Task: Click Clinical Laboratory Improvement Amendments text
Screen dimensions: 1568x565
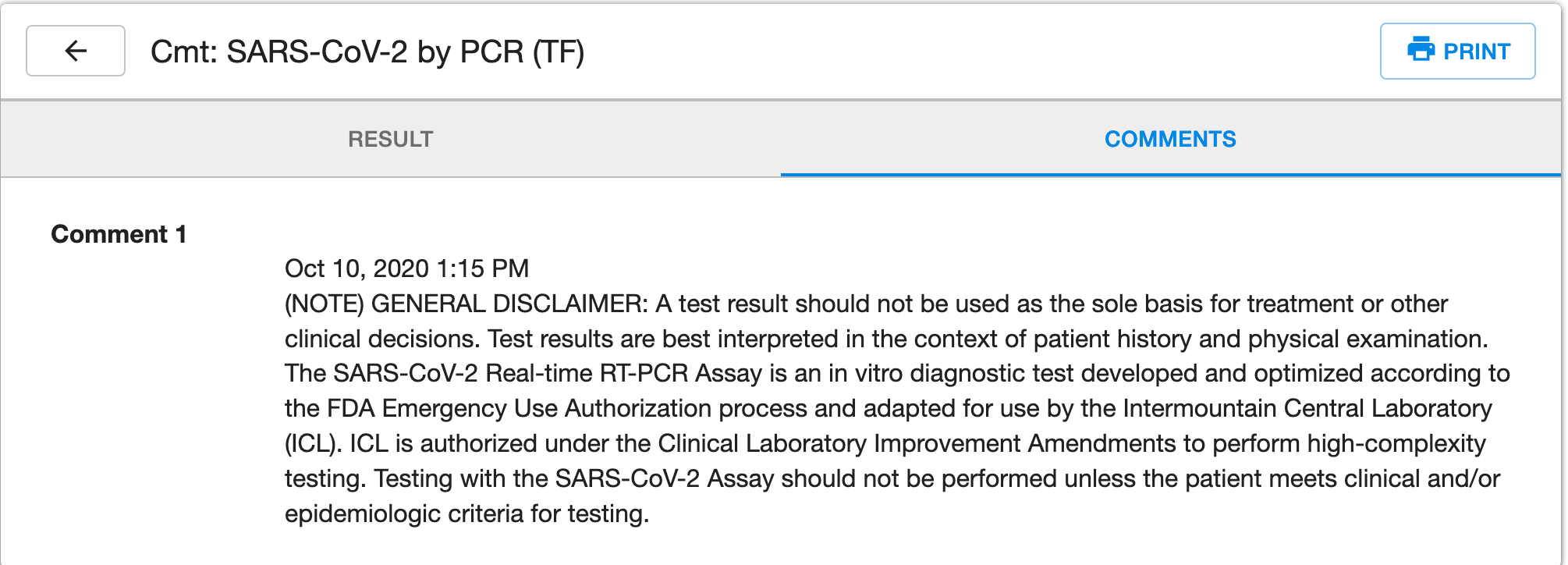Action: [917, 443]
